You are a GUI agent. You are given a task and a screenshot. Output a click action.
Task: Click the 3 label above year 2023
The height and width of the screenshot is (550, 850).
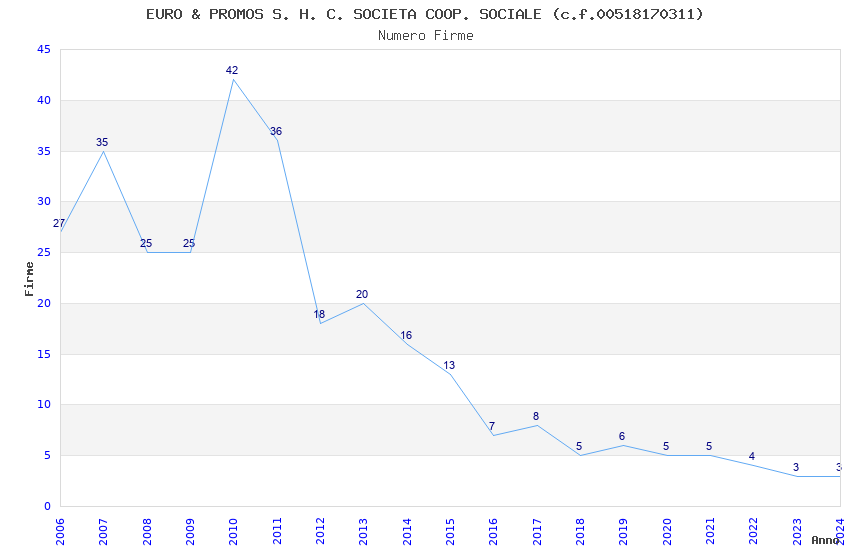(796, 467)
